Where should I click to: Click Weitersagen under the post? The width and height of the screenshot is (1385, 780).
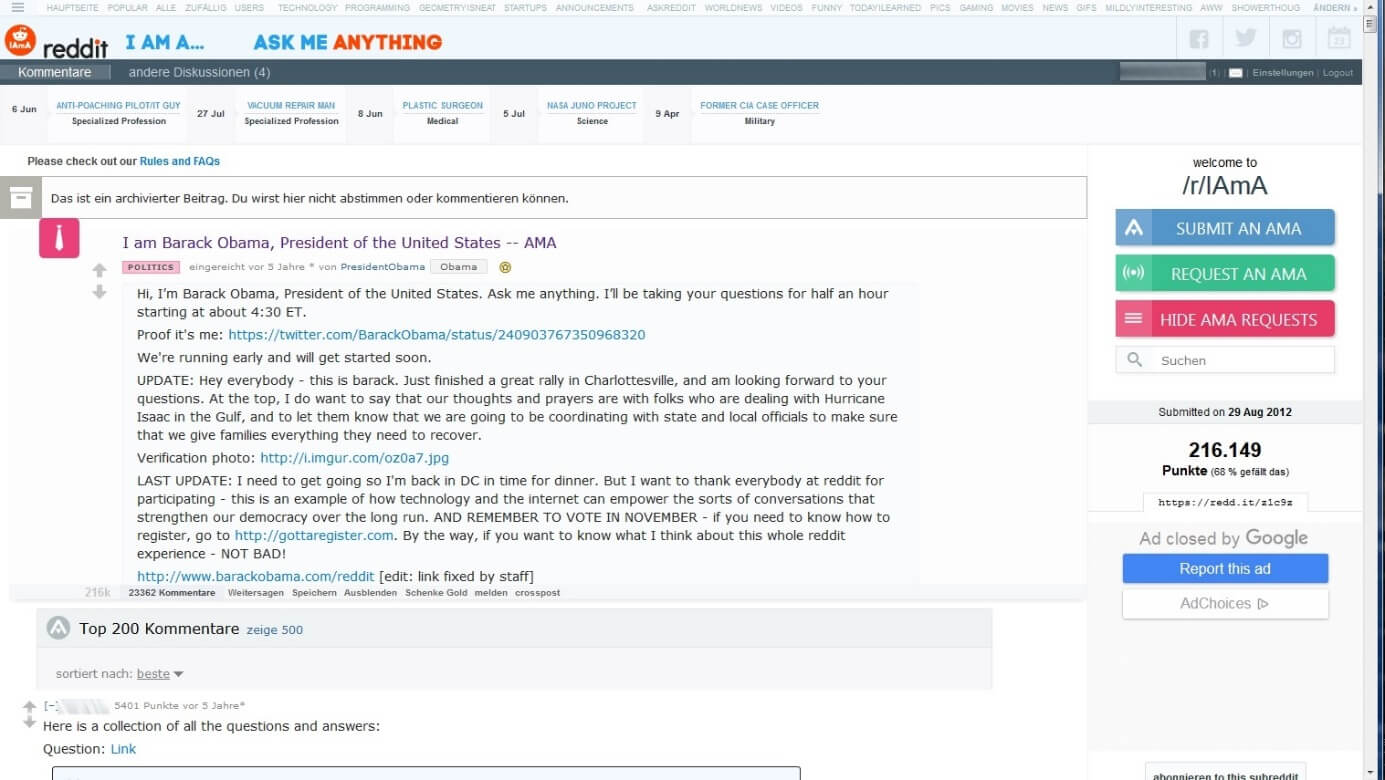click(x=254, y=593)
